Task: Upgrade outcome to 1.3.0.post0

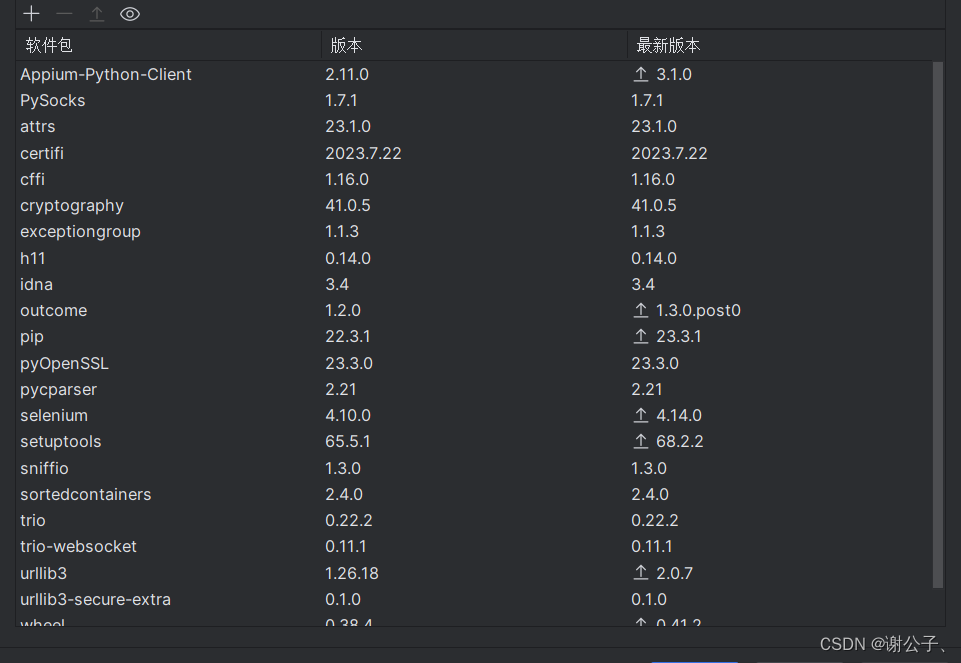Action: pyautogui.click(x=640, y=310)
